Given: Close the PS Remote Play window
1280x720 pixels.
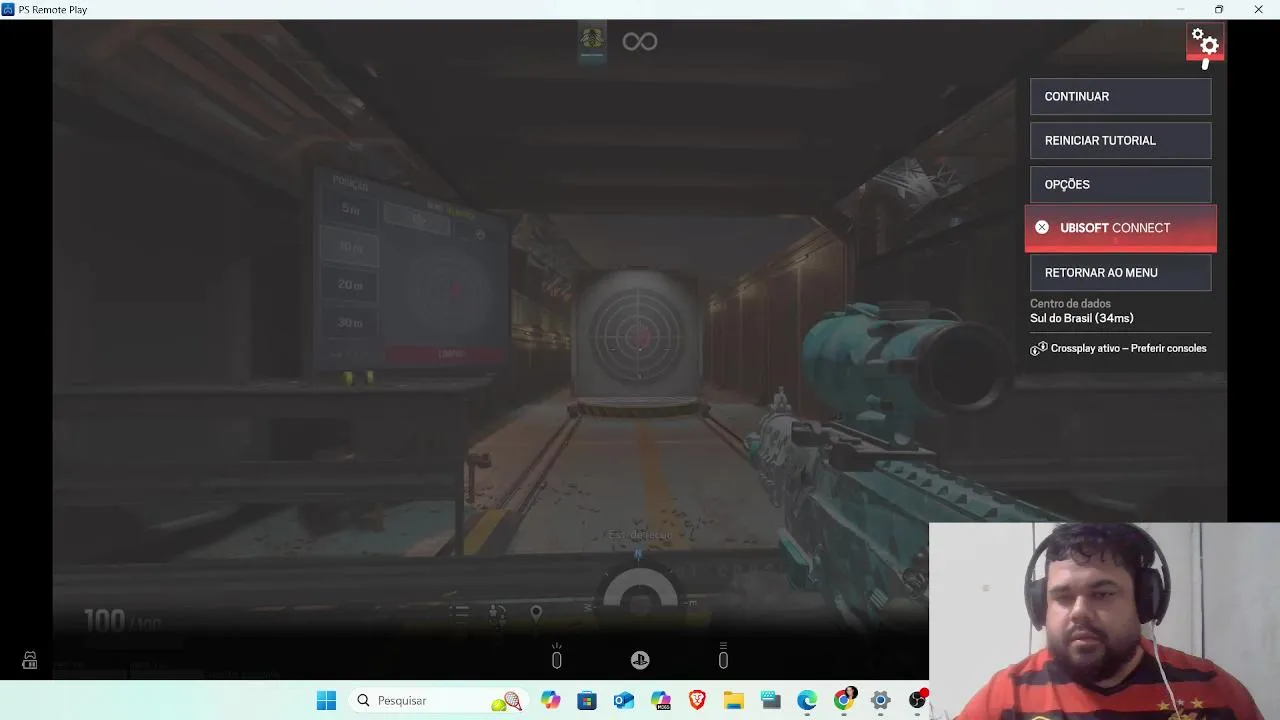Looking at the screenshot, I should pyautogui.click(x=1258, y=9).
